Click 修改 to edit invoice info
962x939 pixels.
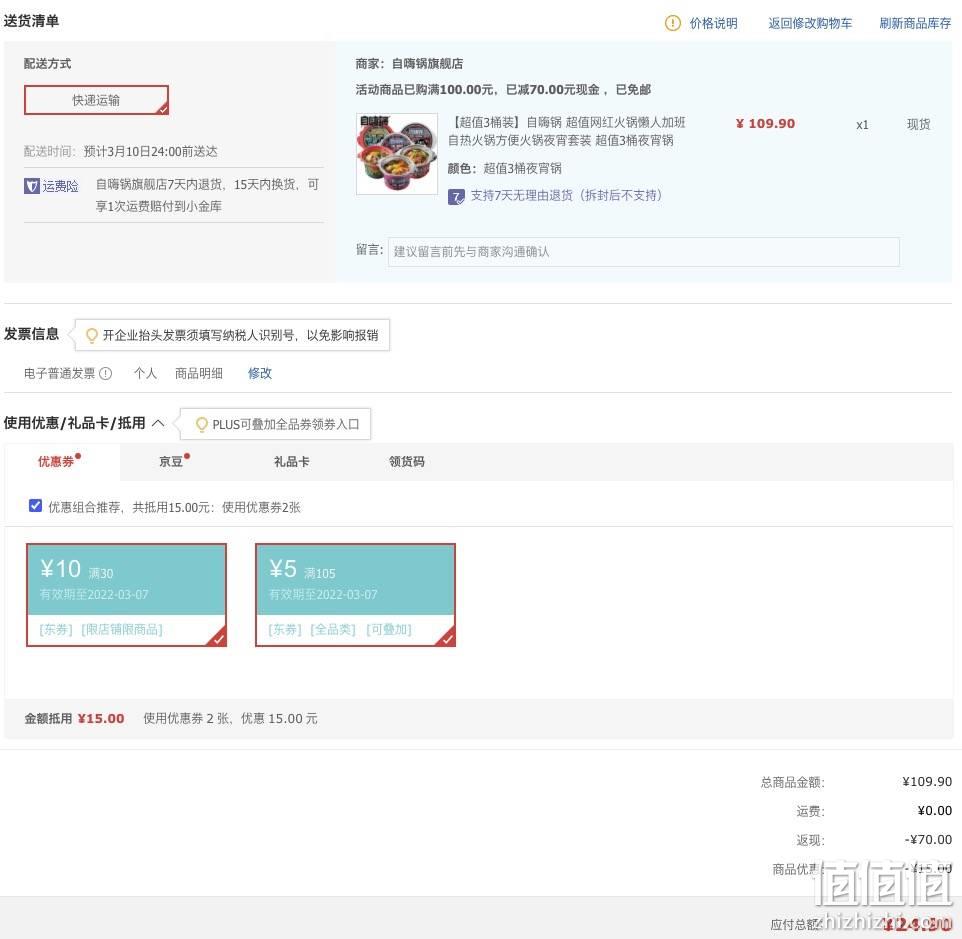pos(260,374)
